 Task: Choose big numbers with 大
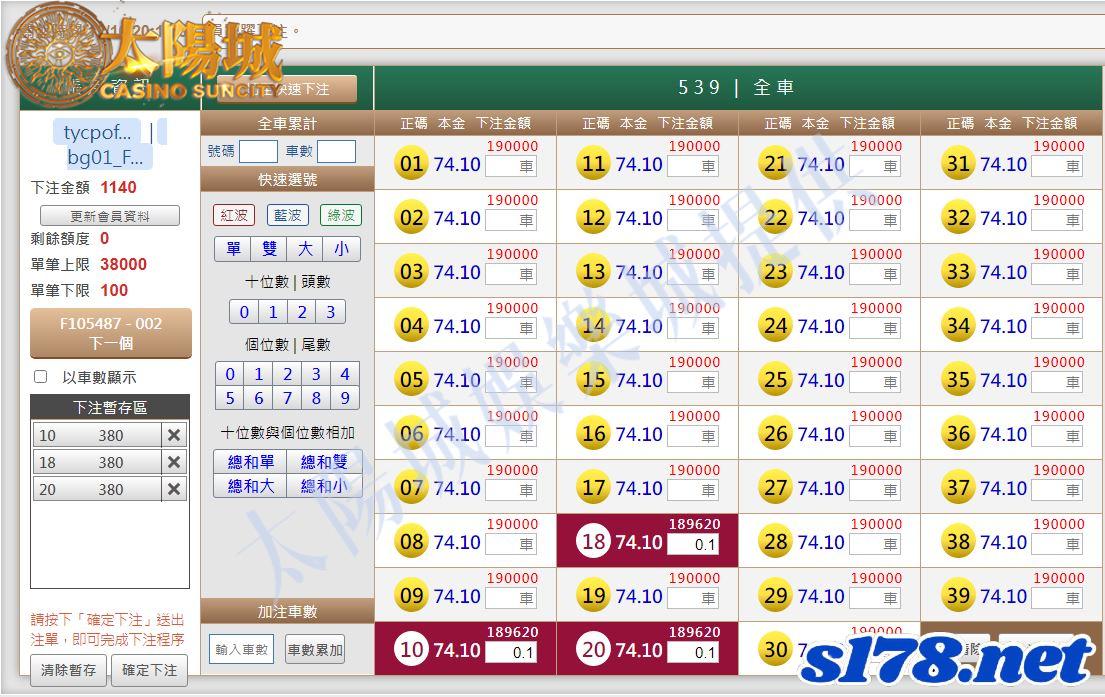pyautogui.click(x=305, y=249)
